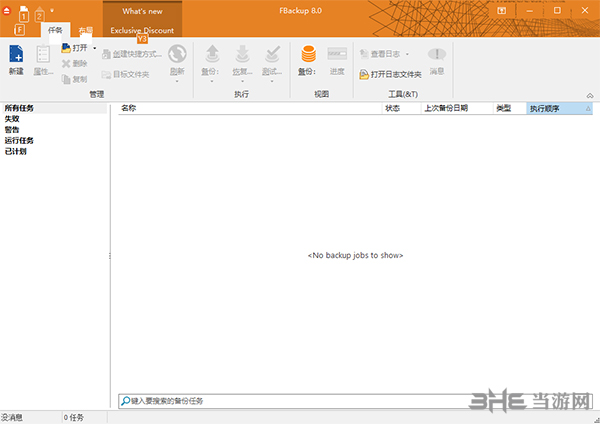Click quick access icon labeled 1
The width and height of the screenshot is (600, 424).
(24, 14)
